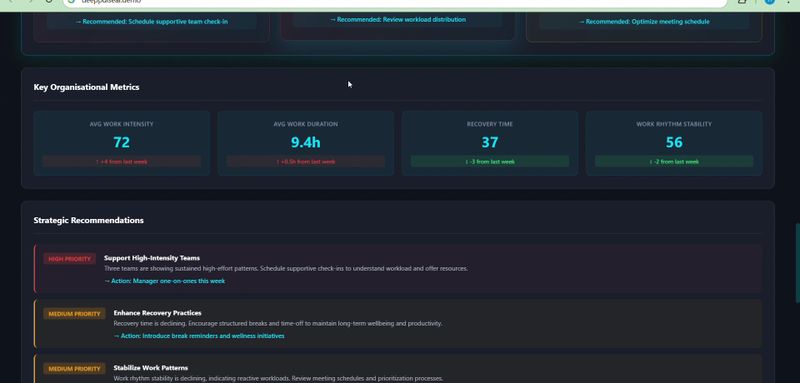Select the HIGH PRIORITY badge

pos(69,259)
